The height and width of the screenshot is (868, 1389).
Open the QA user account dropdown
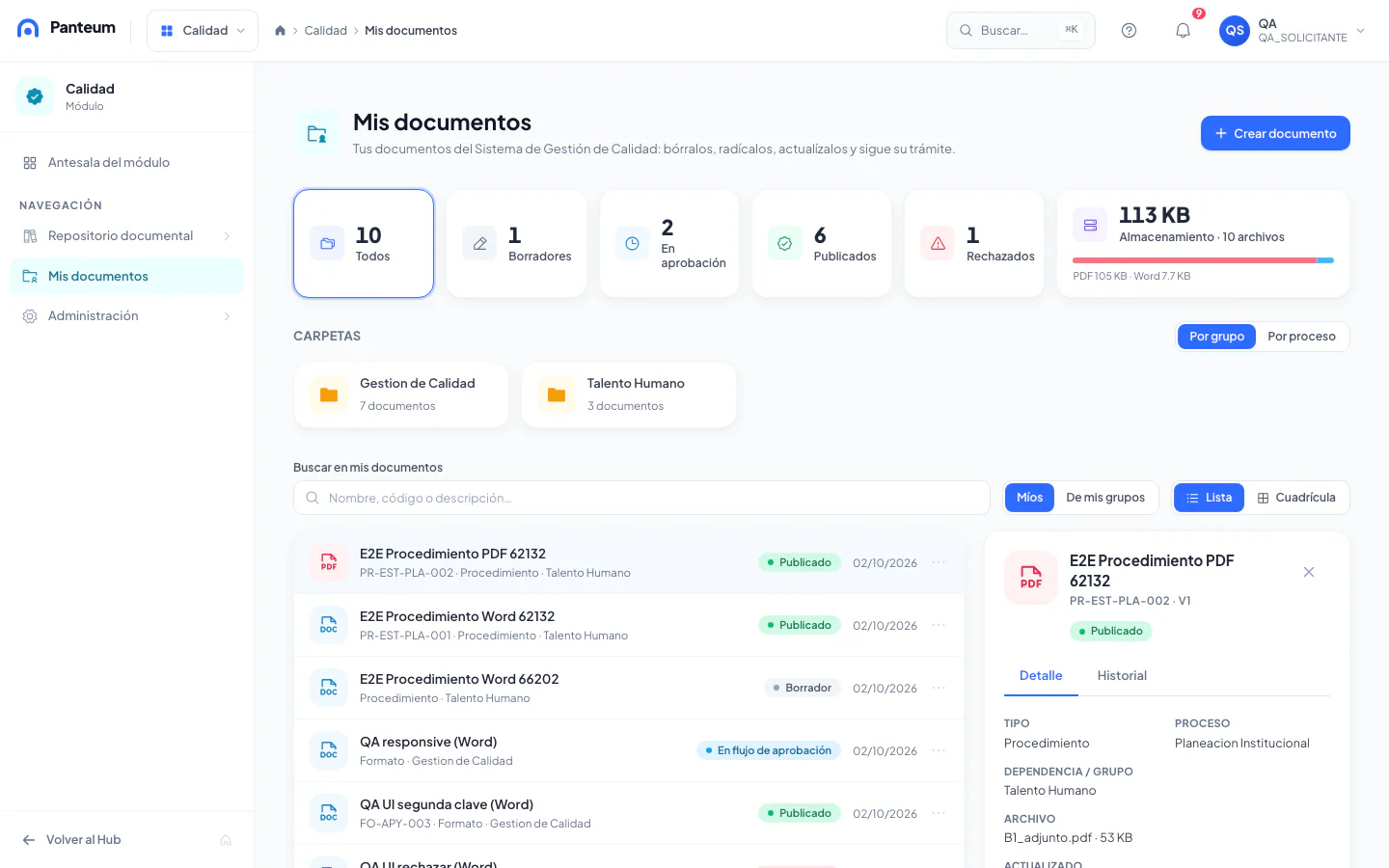click(1294, 31)
